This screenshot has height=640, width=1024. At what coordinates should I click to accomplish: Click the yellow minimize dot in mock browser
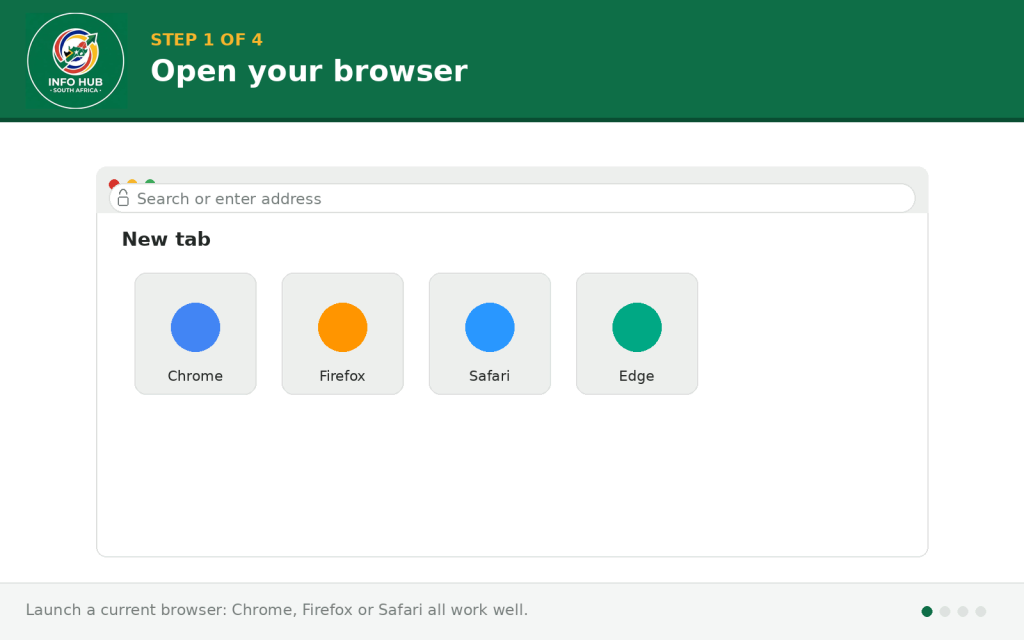132,182
